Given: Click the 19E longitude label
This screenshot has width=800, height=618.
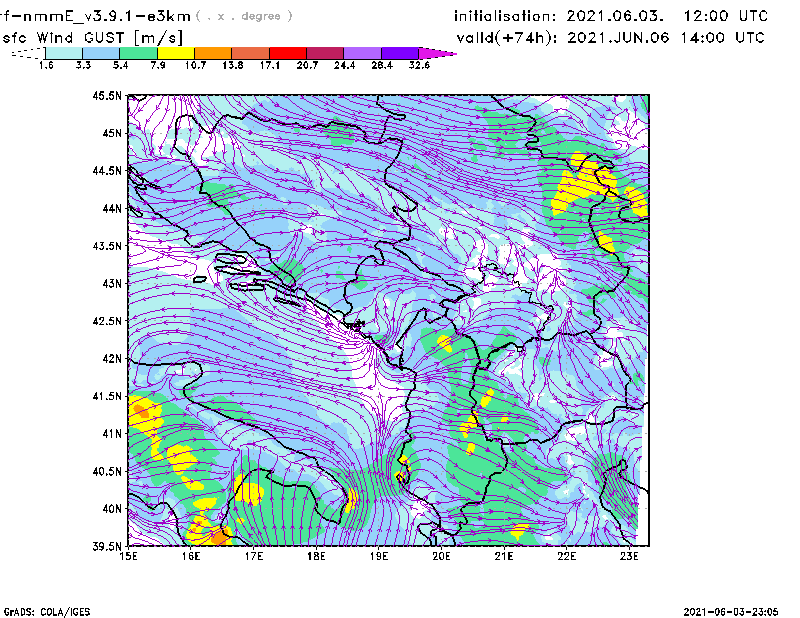Looking at the screenshot, I should (379, 556).
